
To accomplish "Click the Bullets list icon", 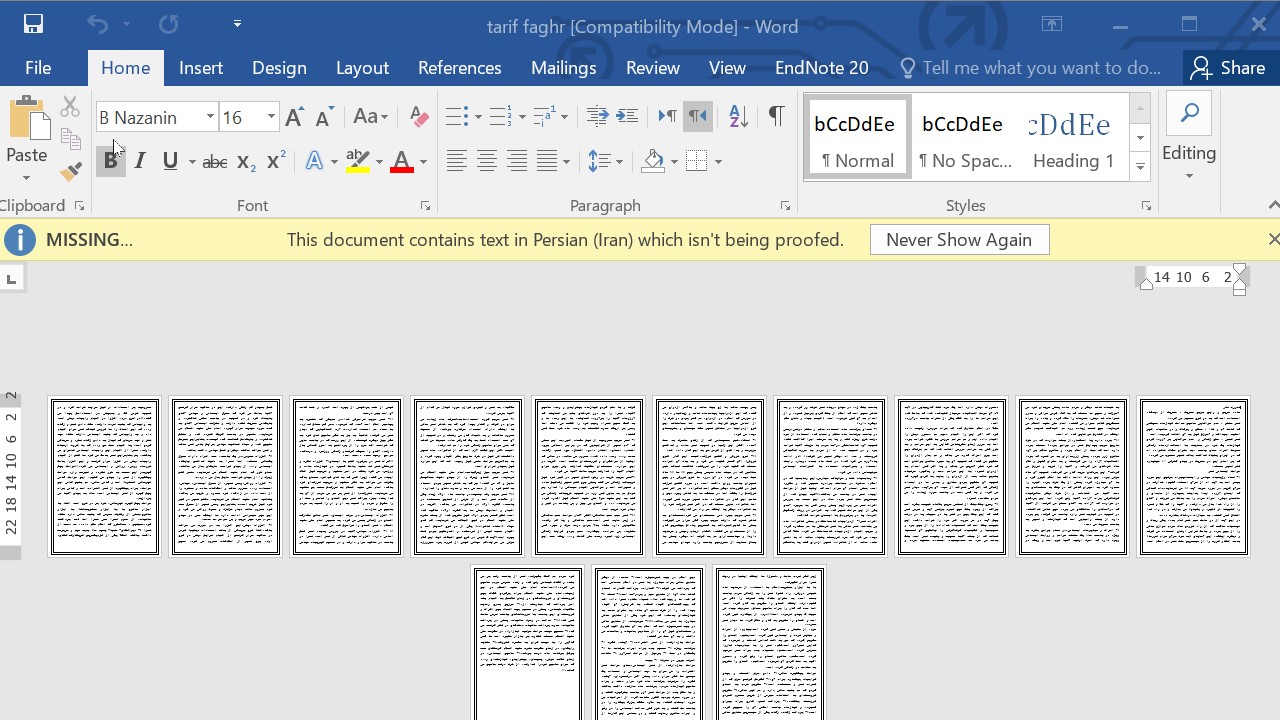I will [456, 117].
